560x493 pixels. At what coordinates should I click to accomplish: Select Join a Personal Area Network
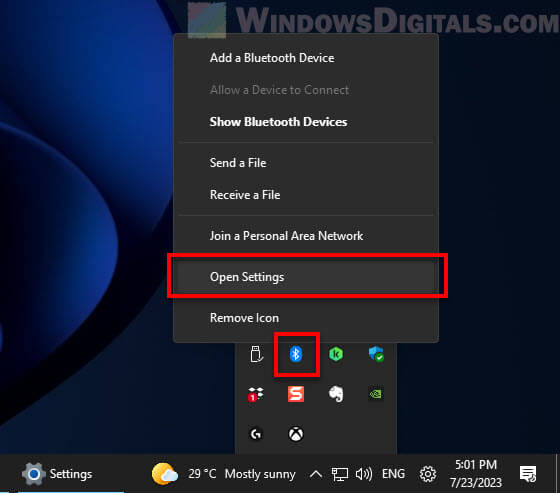pyautogui.click(x=306, y=236)
